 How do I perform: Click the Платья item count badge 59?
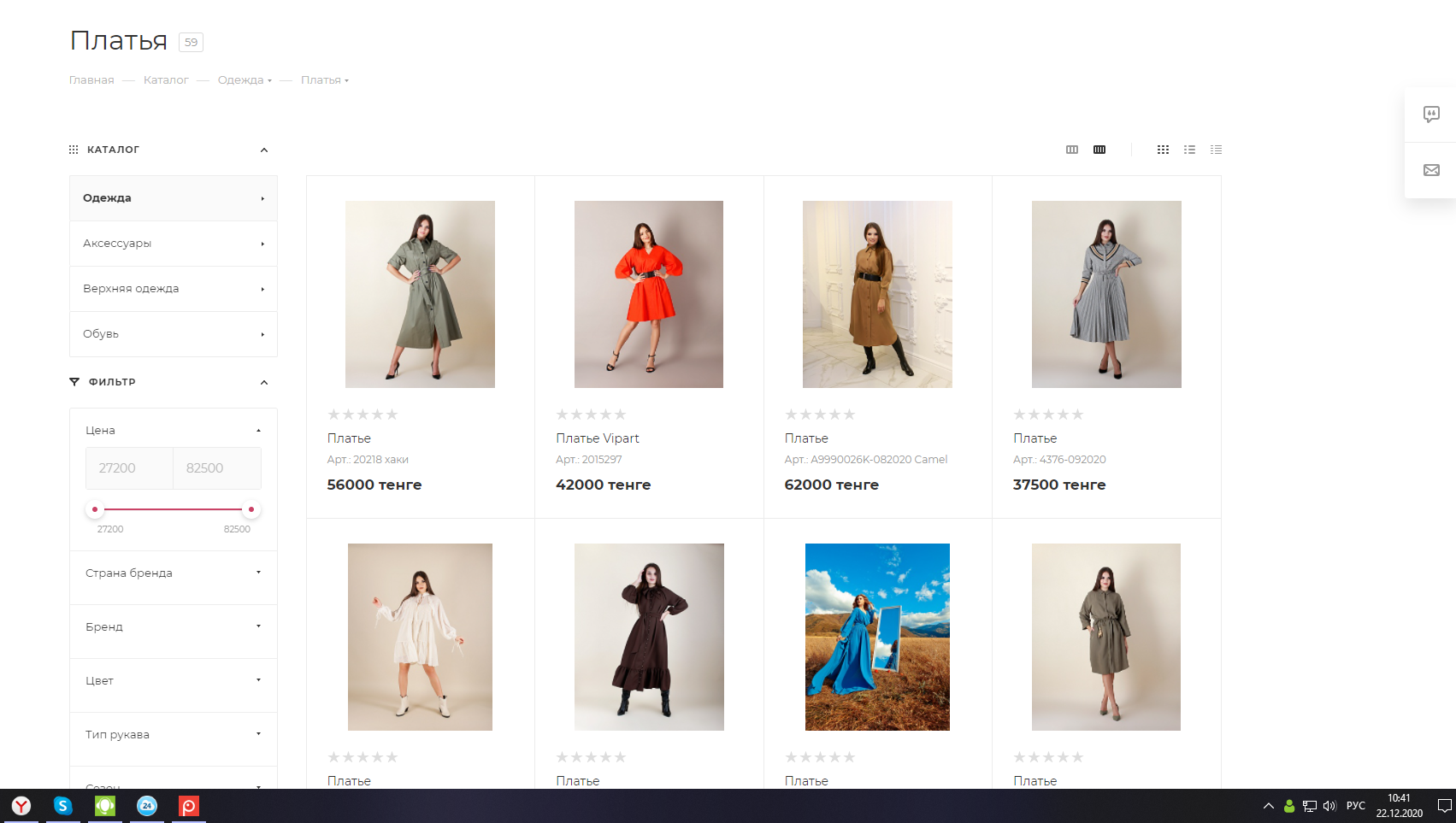pyautogui.click(x=191, y=42)
